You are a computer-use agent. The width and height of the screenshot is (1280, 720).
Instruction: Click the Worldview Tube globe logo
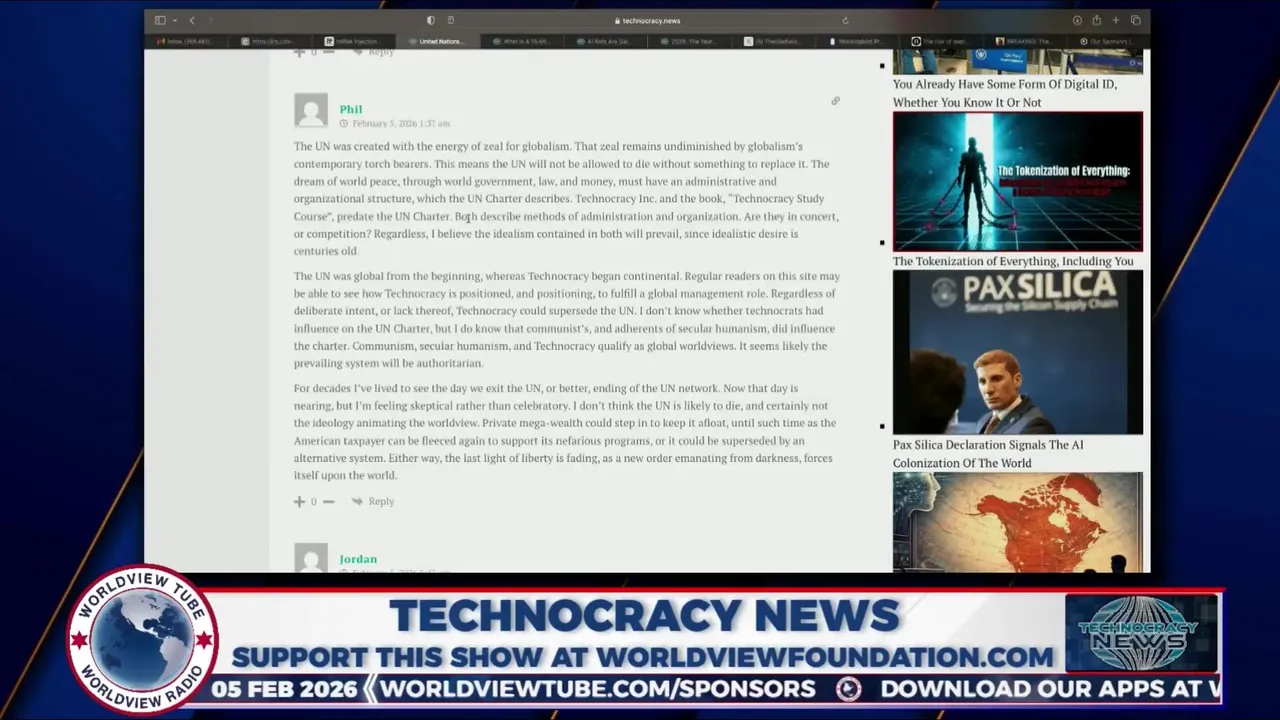142,639
